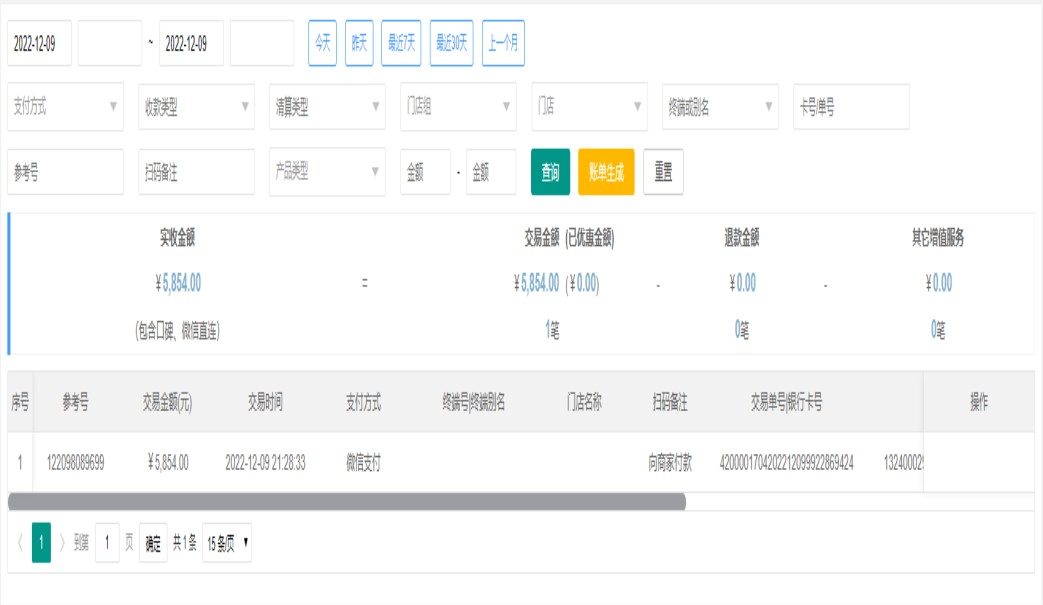Open the 支付方式 dropdown

point(65,107)
